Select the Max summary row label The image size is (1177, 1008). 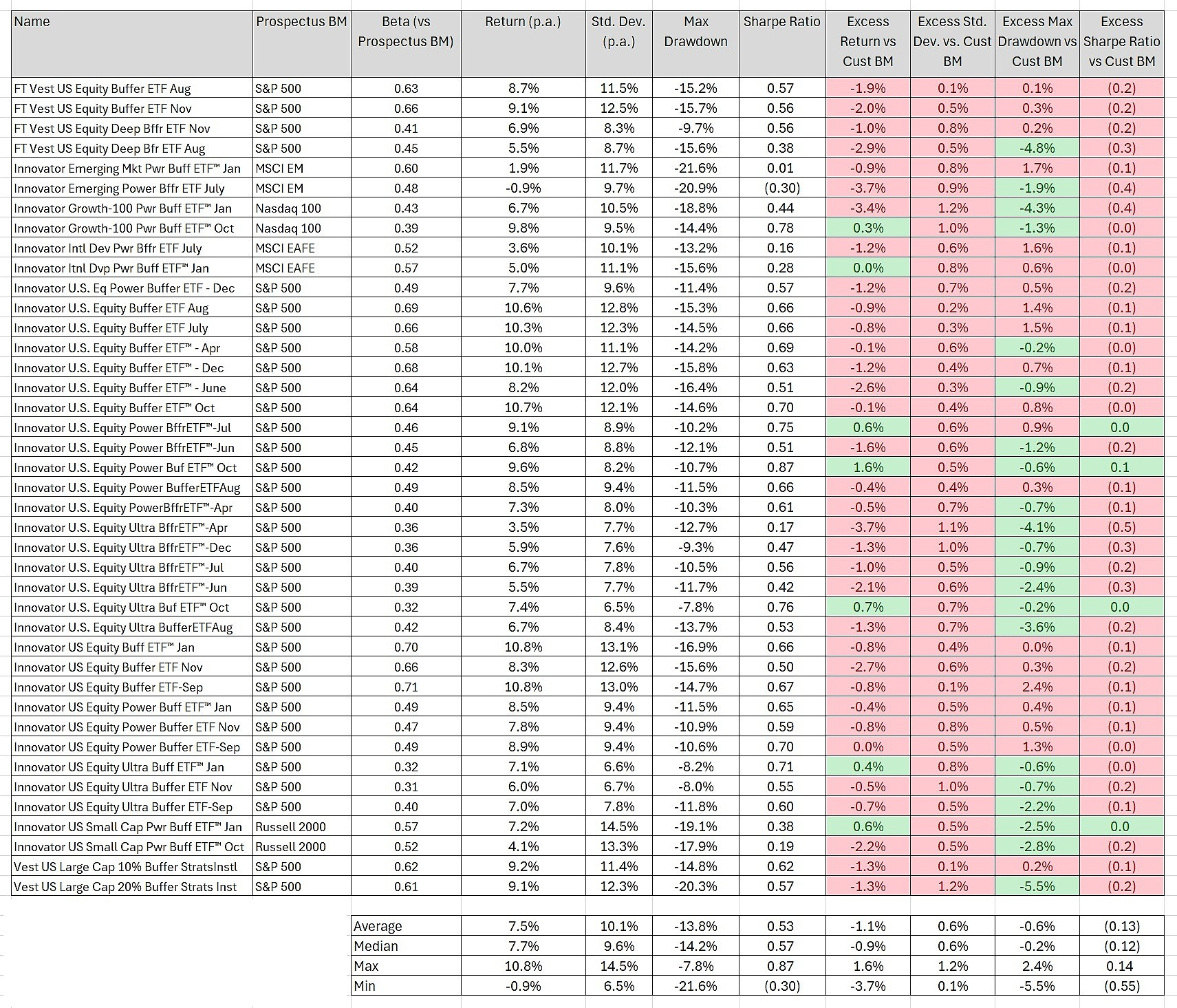tap(406, 966)
